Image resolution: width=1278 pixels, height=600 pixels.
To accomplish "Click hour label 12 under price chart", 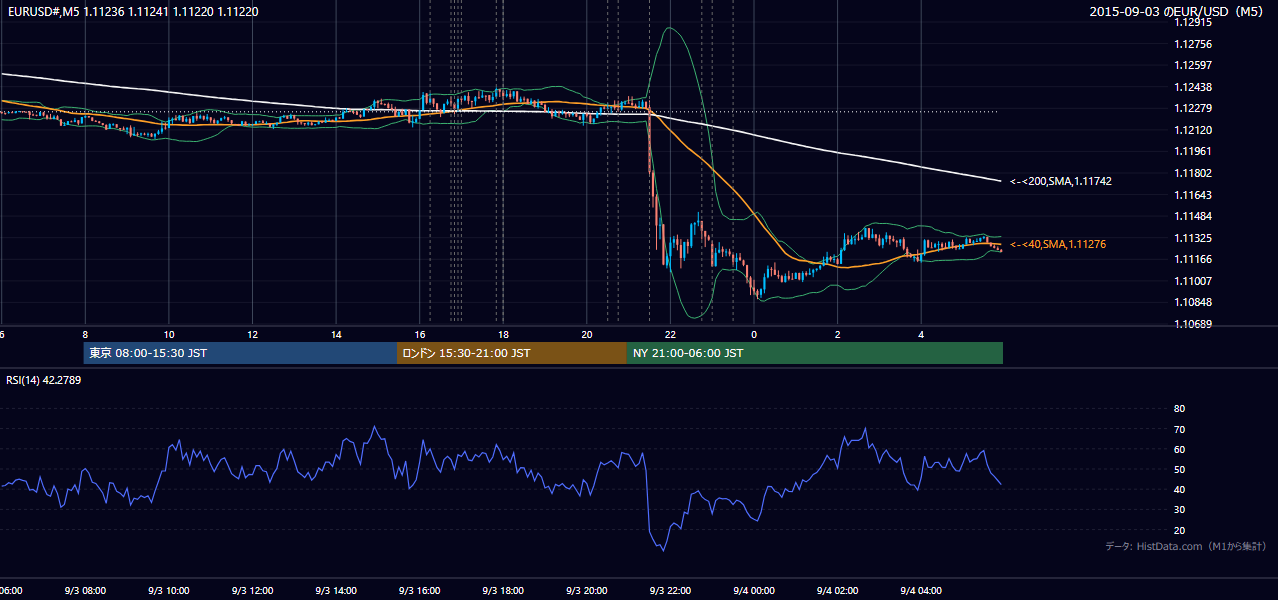I will pyautogui.click(x=252, y=334).
